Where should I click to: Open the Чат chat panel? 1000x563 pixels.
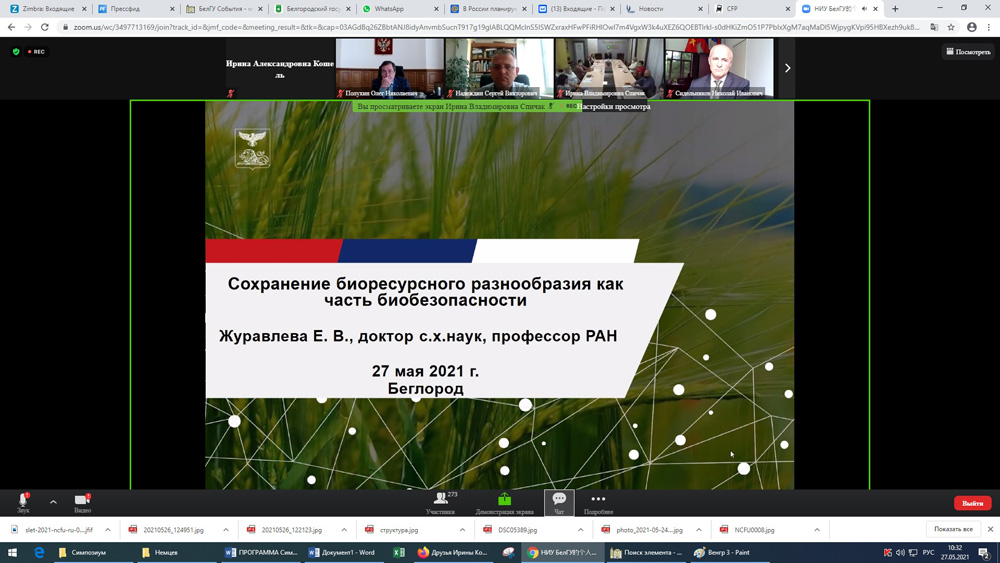click(x=559, y=500)
